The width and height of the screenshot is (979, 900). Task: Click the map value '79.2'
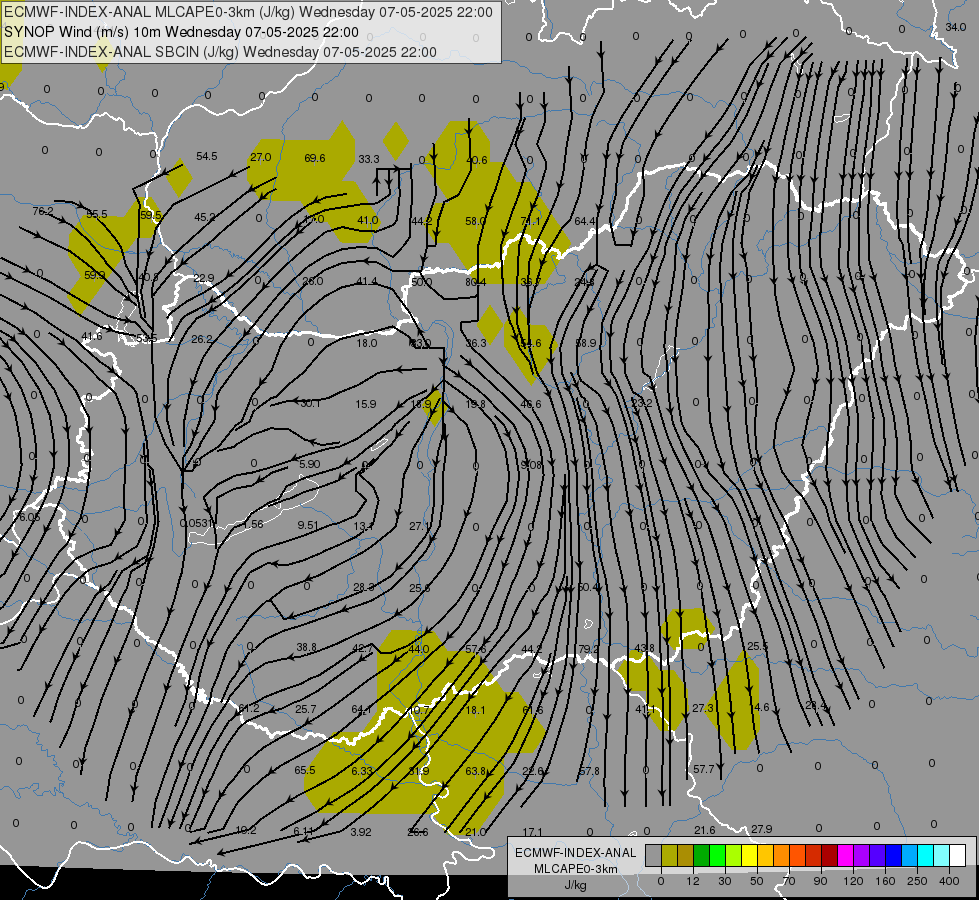588,649
